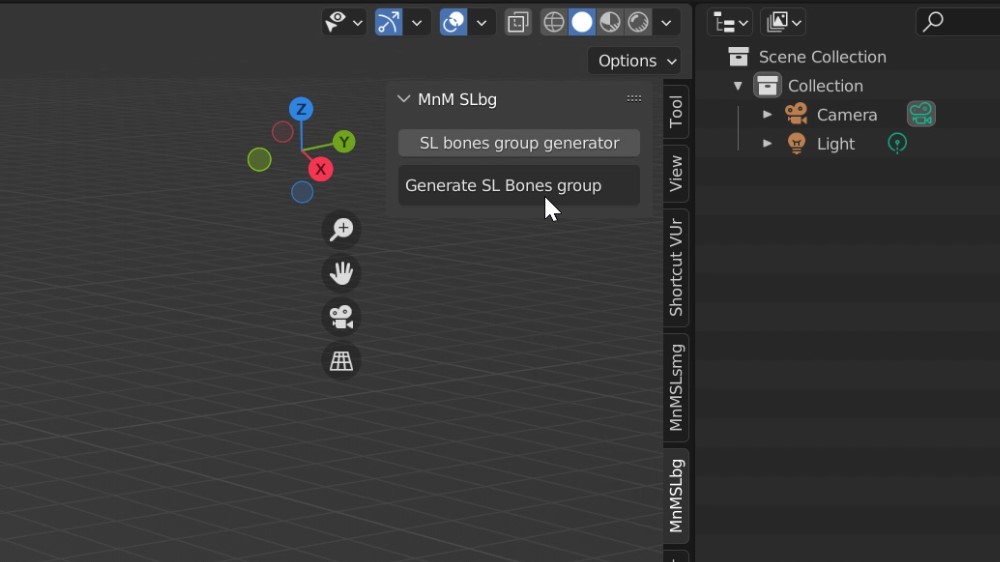Click SL bones group generator button
The height and width of the screenshot is (562, 1000).
[x=518, y=143]
